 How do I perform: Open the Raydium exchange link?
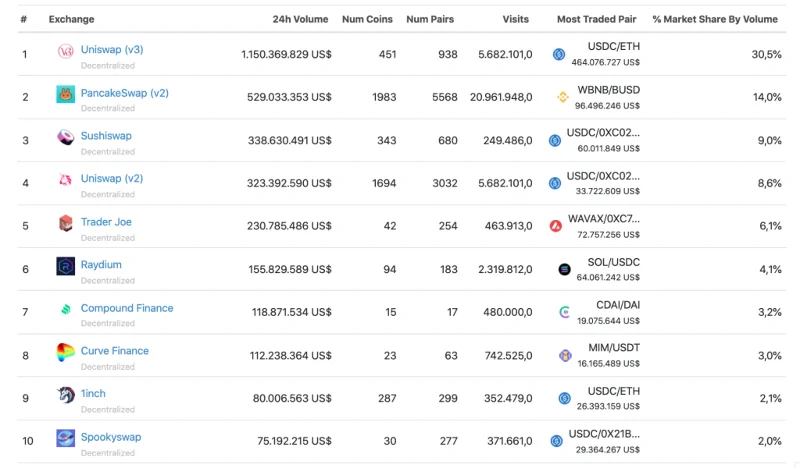point(101,265)
